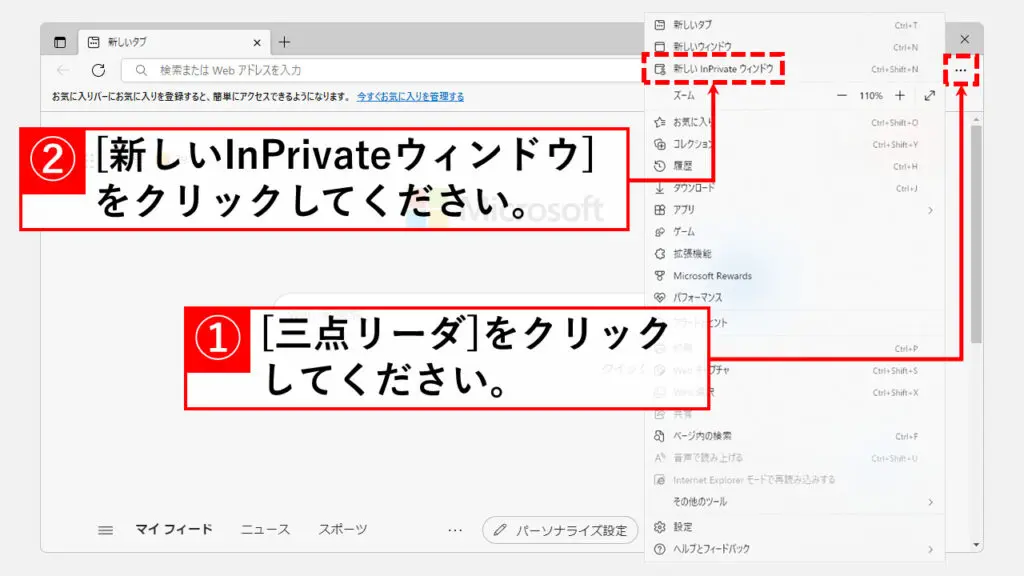Decrease zoom with the minus button
Viewport: 1024px width, 576px height.
[841, 96]
